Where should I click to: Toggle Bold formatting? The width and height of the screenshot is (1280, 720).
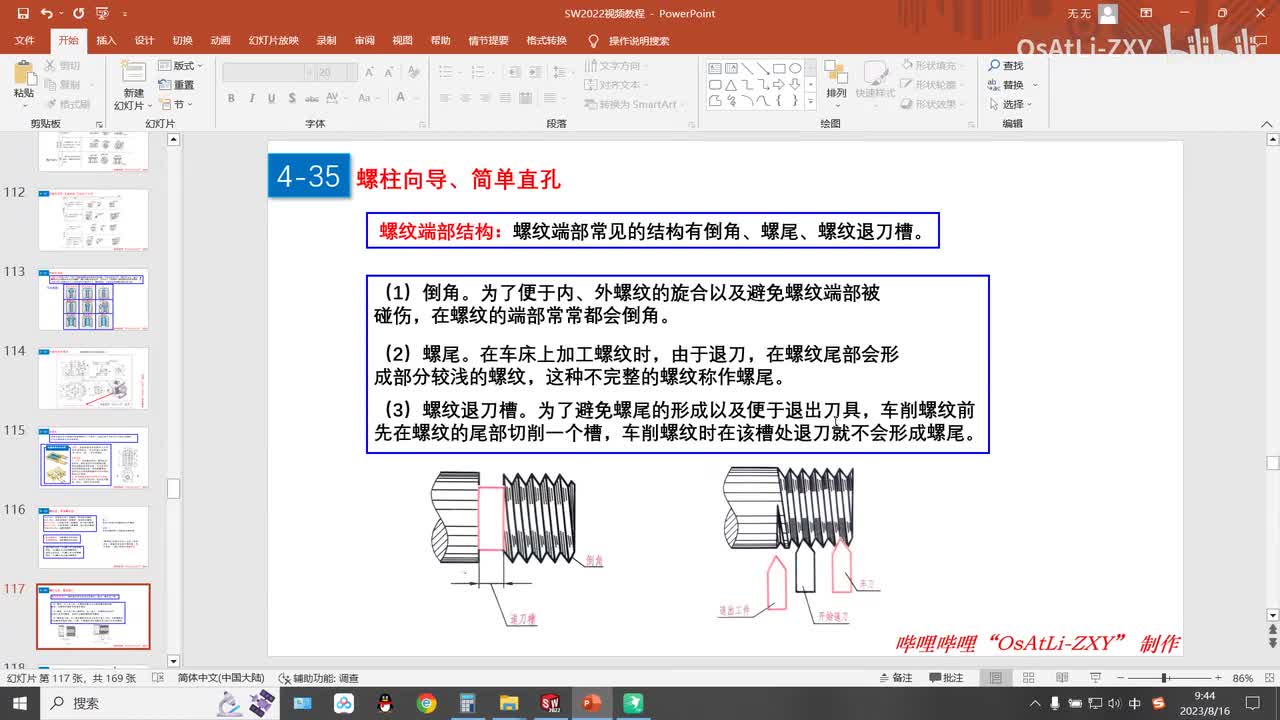pyautogui.click(x=231, y=98)
